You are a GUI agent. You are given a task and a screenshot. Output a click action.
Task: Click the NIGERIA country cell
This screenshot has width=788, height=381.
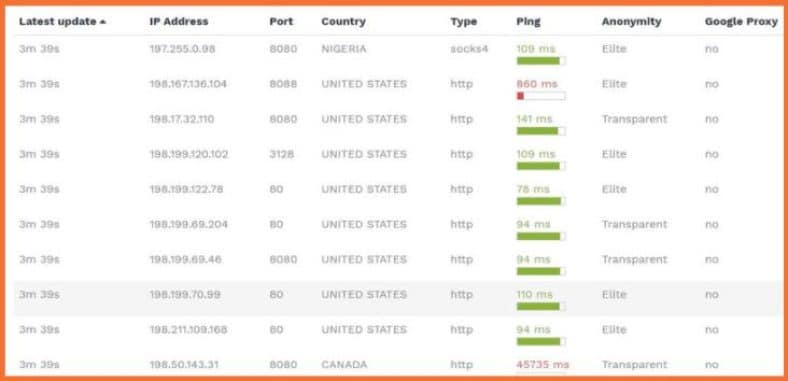tap(344, 49)
